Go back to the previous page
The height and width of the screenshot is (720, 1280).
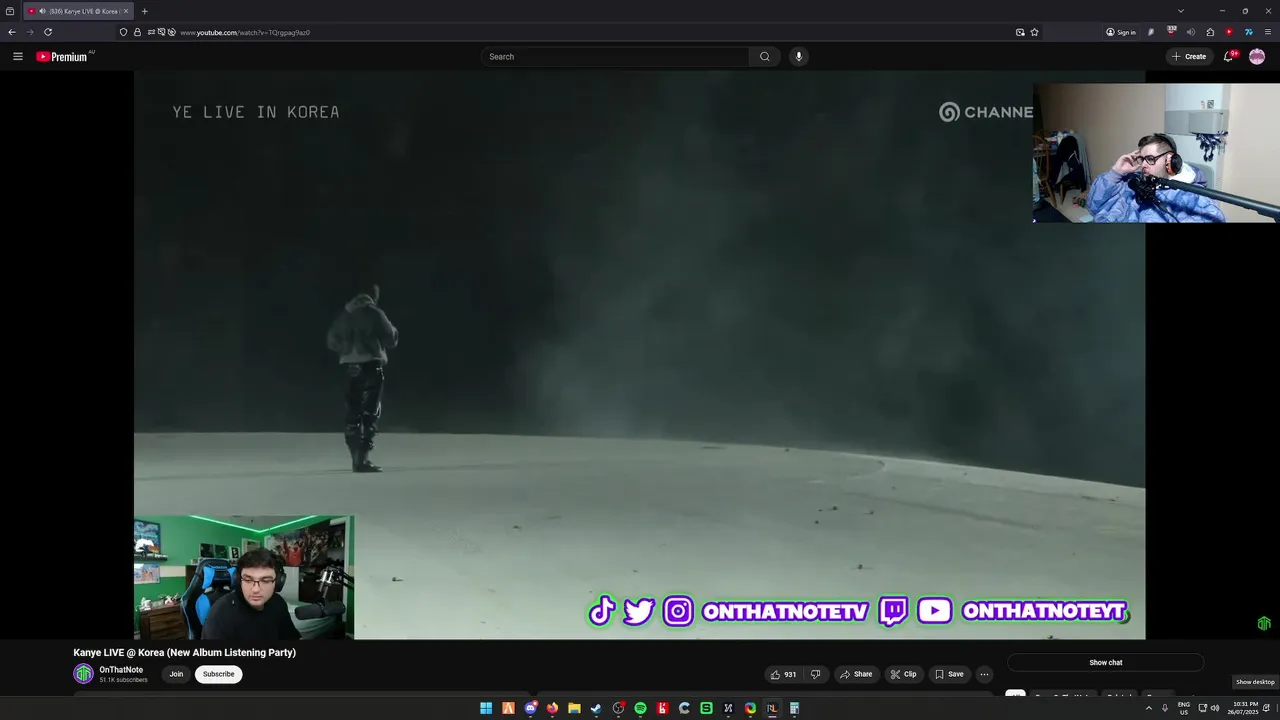point(12,32)
